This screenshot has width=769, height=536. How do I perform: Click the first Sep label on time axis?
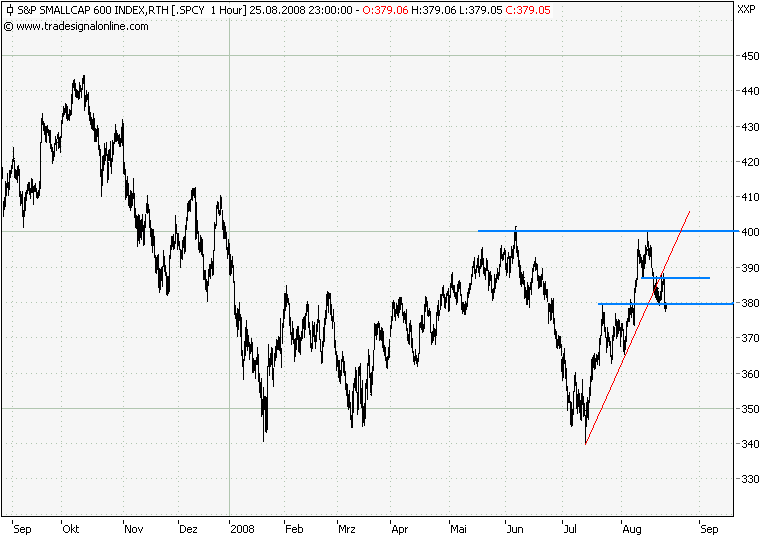(22, 529)
